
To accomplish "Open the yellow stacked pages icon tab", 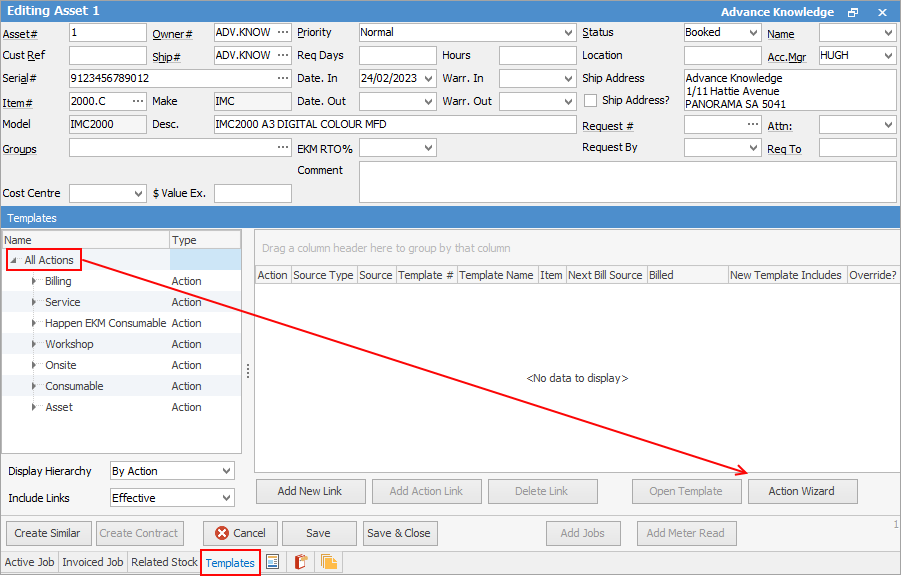I will click(328, 562).
